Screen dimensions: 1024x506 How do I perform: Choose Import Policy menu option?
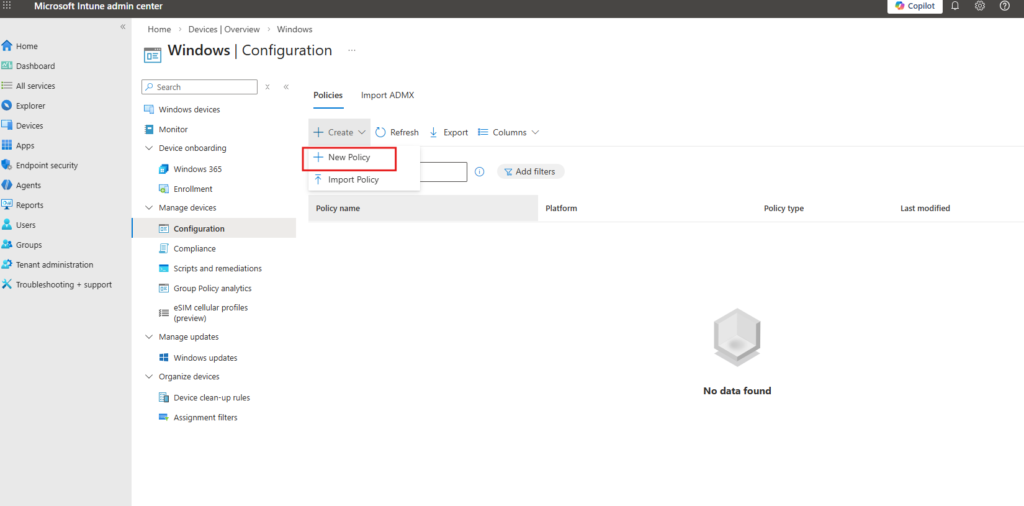click(353, 180)
